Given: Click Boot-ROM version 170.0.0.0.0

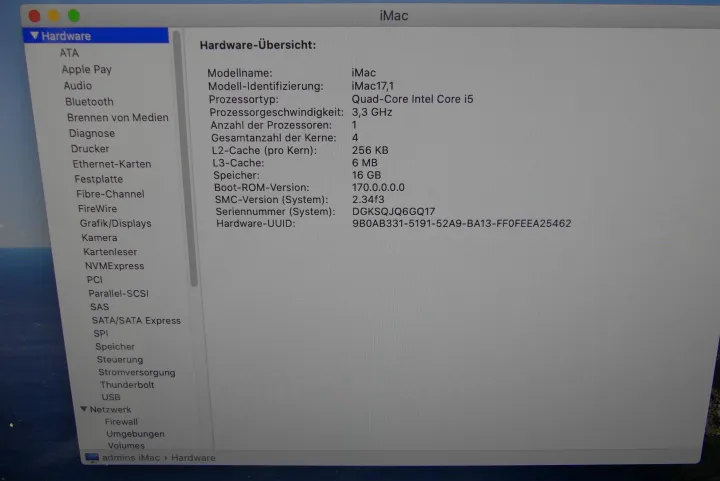Looking at the screenshot, I should coord(378,187).
